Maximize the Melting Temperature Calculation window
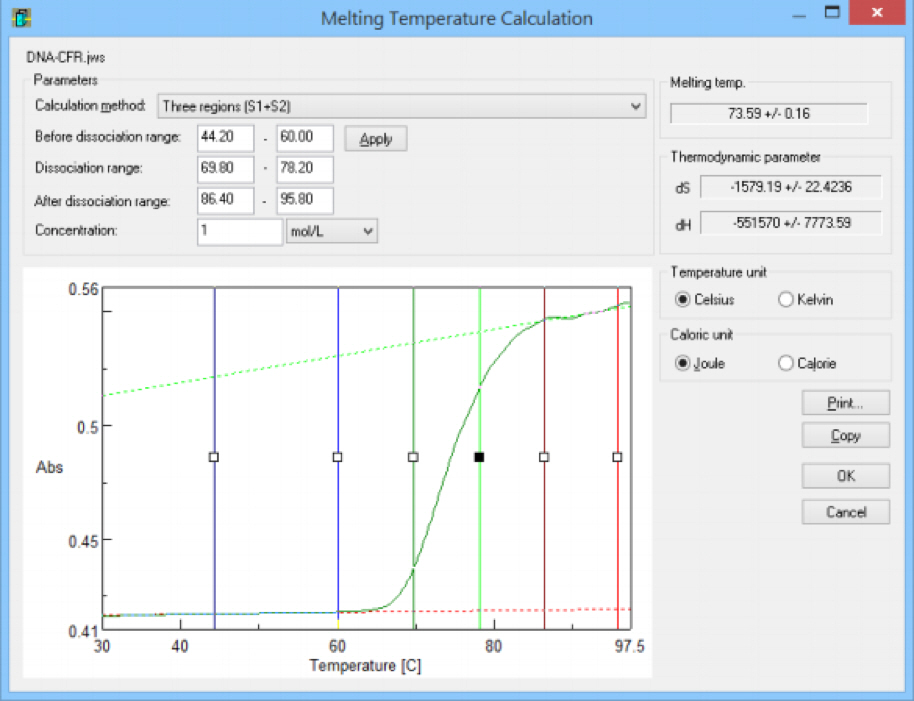This screenshot has height=701, width=914. coord(832,16)
